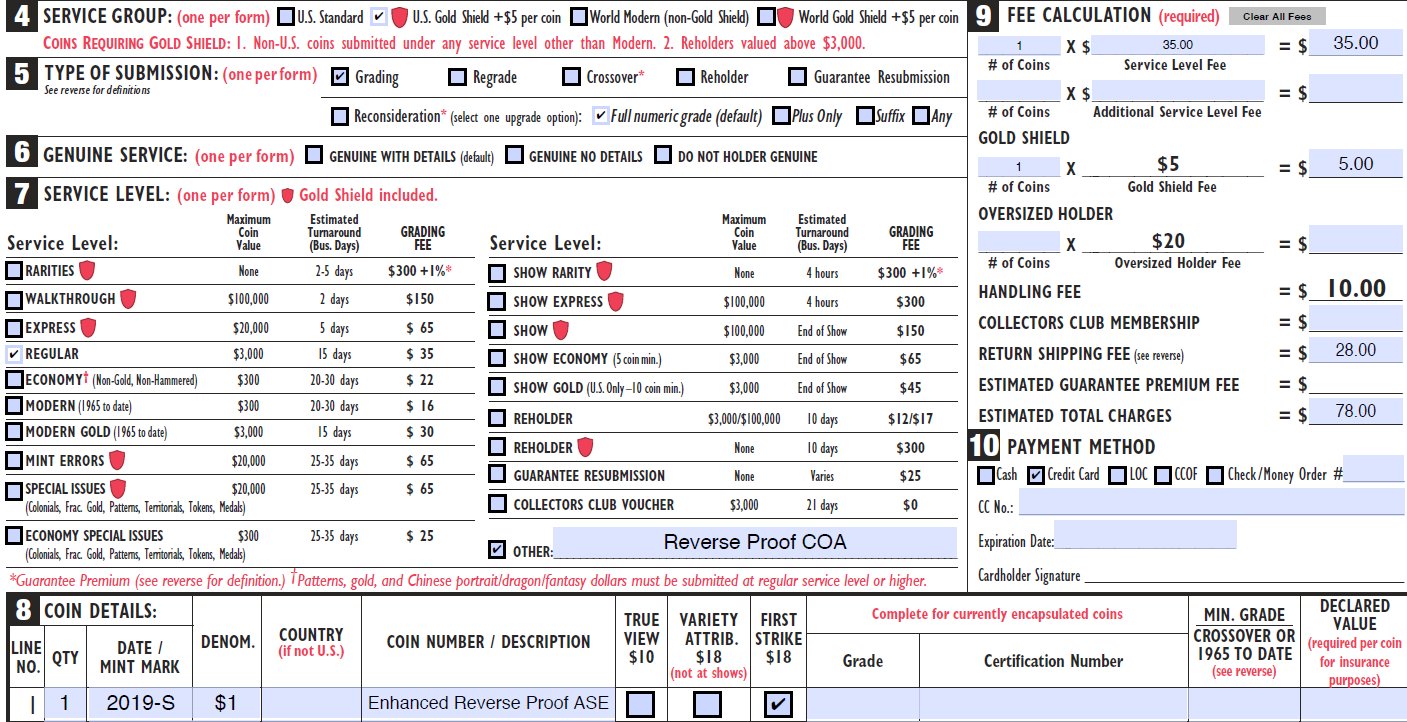This screenshot has height=722, width=1407.
Task: Choose the Express service level checkbox
Action: [x=14, y=327]
